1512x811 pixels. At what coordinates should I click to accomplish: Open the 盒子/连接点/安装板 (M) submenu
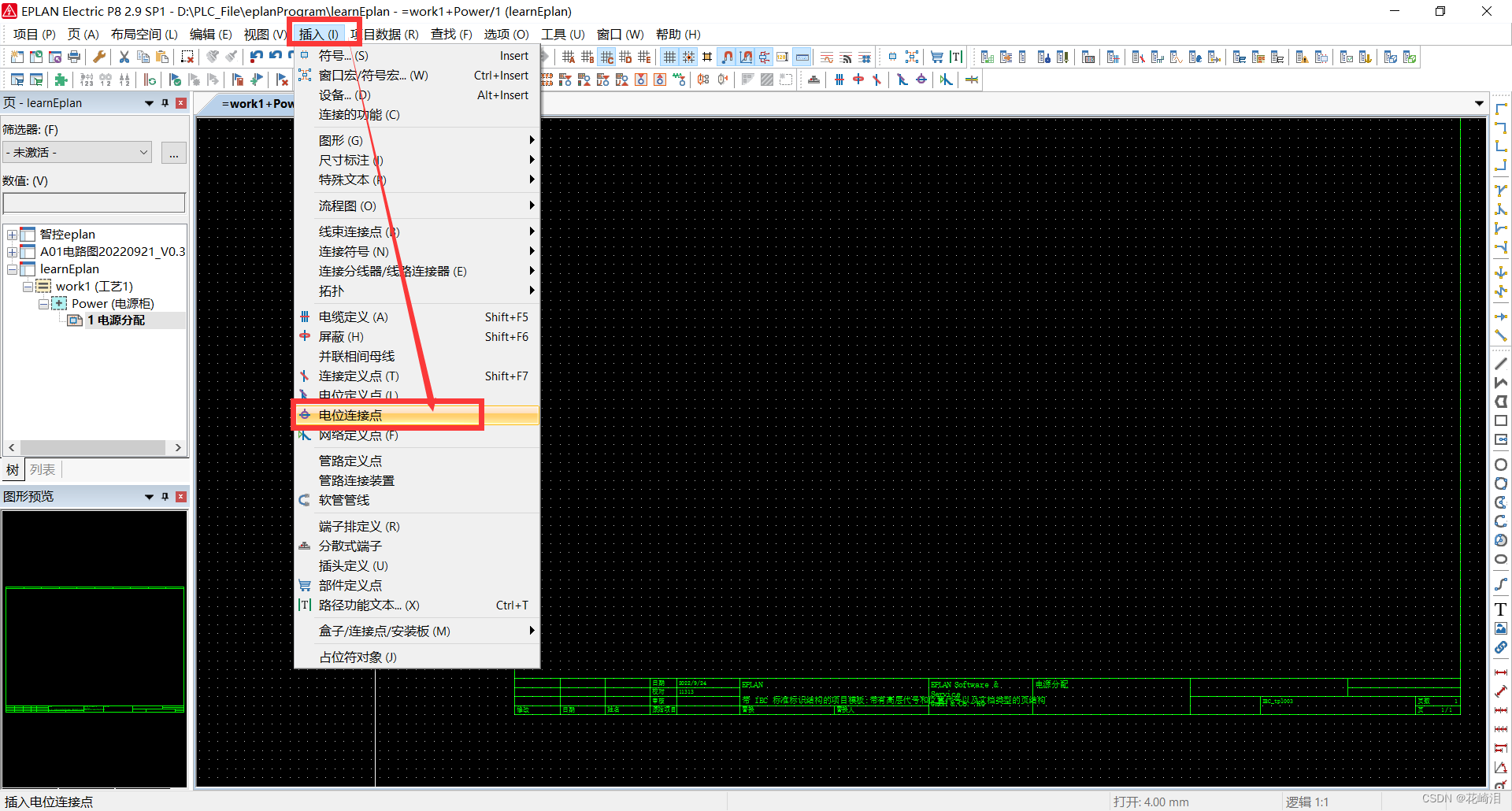pyautogui.click(x=417, y=631)
